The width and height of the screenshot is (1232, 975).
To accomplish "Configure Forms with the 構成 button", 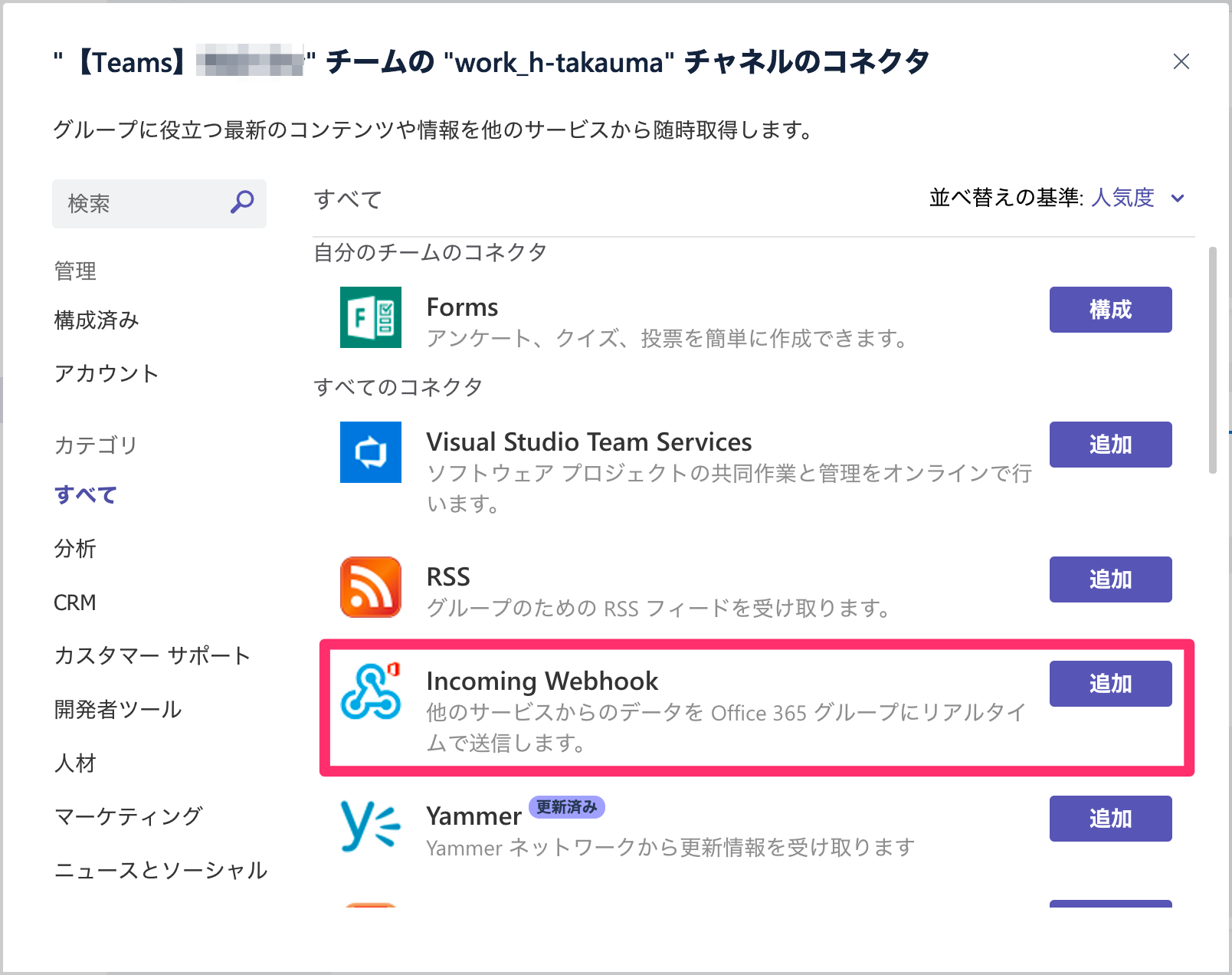I will click(x=1111, y=310).
